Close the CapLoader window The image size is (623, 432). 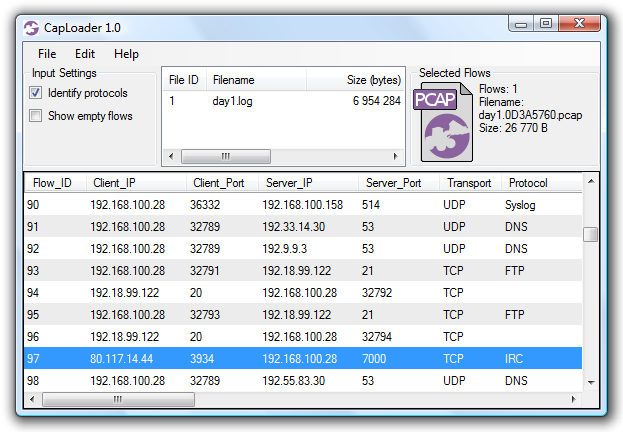[x=579, y=24]
